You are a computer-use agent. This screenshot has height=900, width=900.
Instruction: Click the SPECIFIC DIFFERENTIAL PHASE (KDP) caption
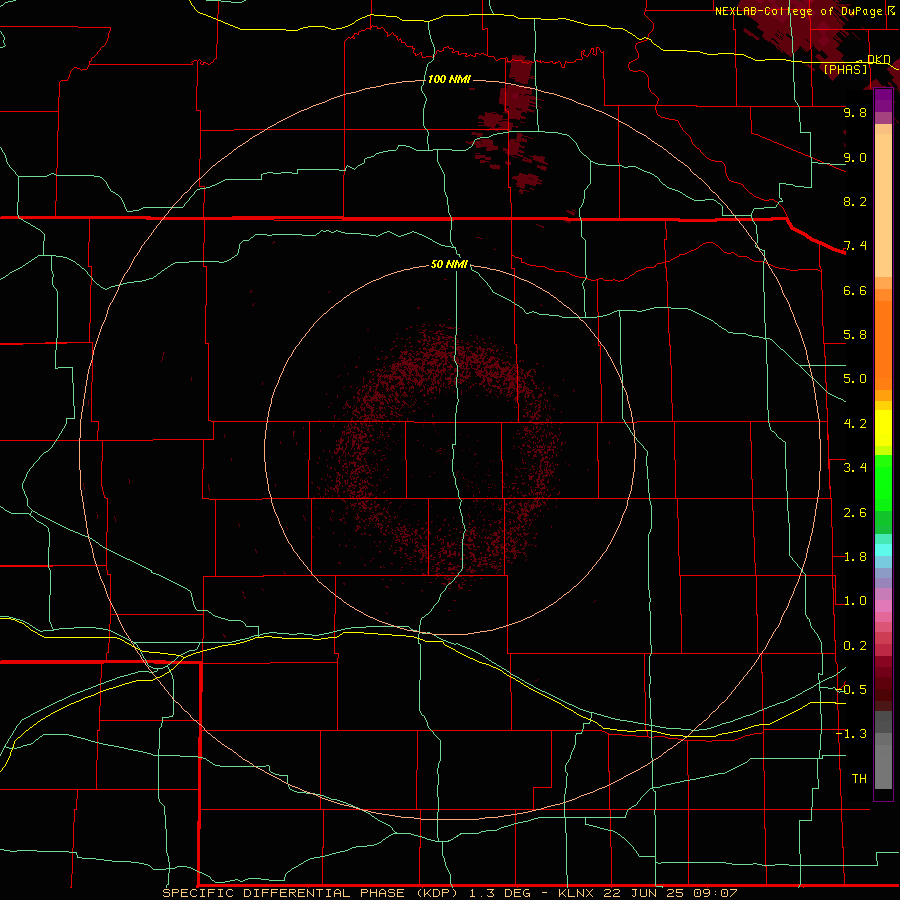pyautogui.click(x=311, y=893)
